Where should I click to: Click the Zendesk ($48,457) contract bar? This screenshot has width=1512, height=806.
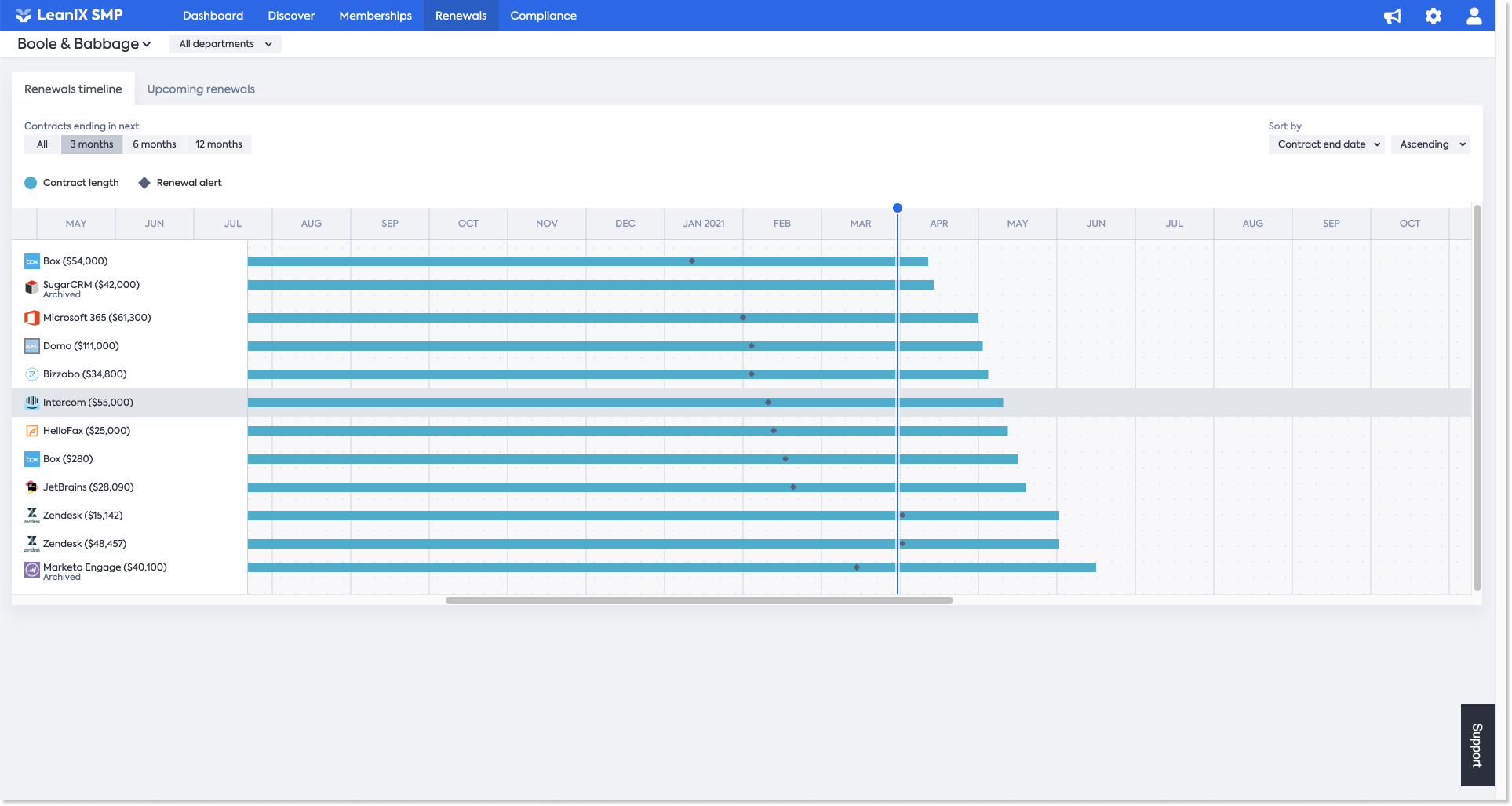(x=654, y=544)
